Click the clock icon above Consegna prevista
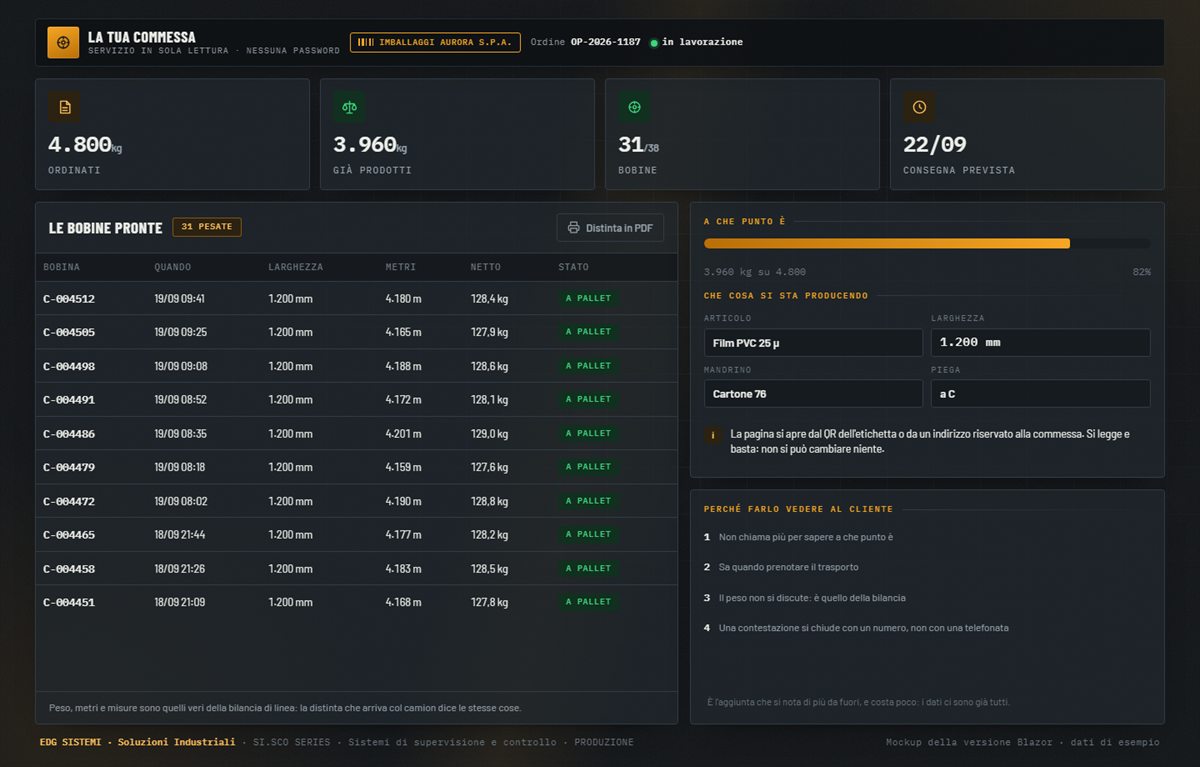Viewport: 1200px width, 767px height. pos(919,107)
